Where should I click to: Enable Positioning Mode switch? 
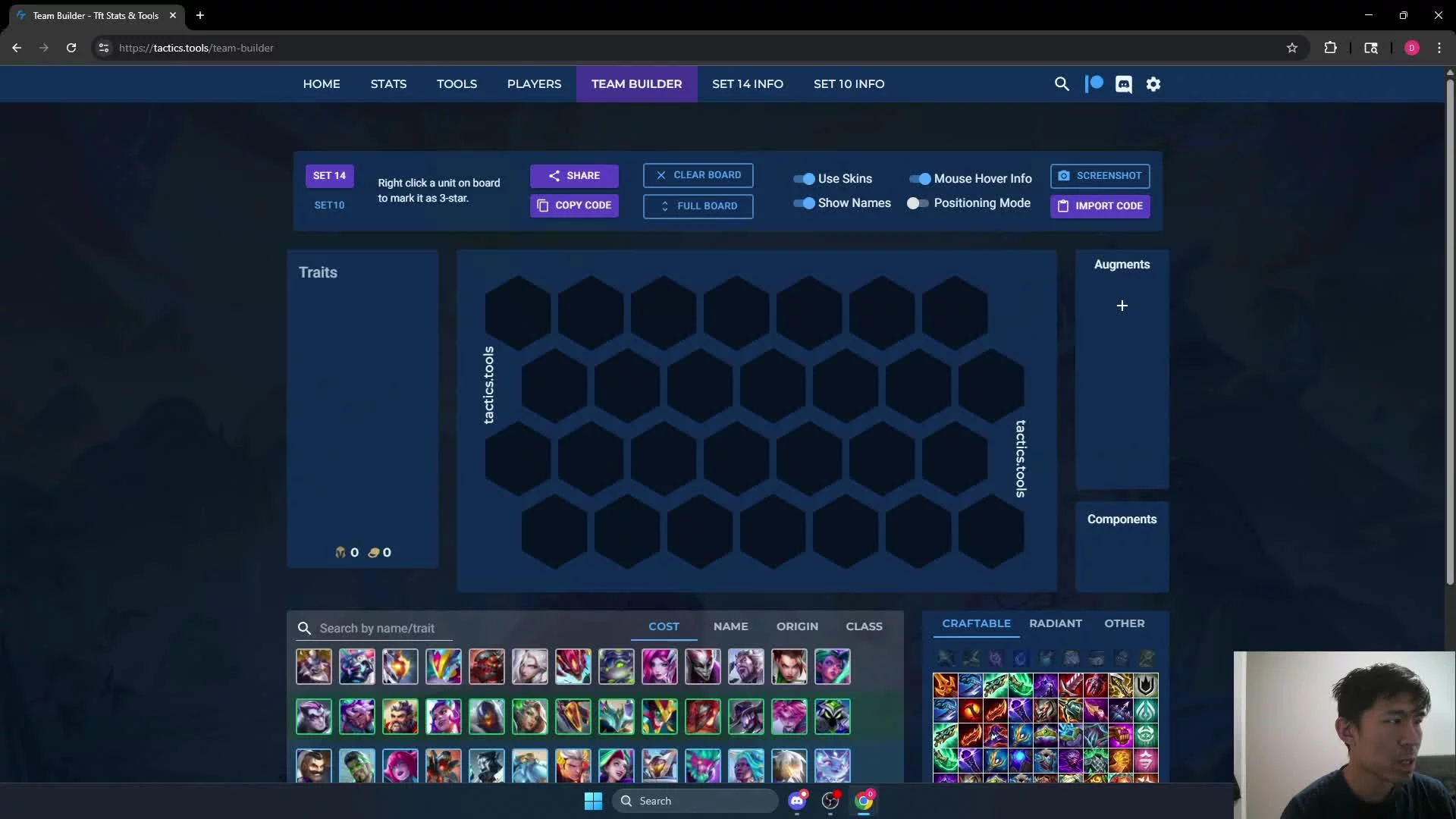tap(918, 203)
